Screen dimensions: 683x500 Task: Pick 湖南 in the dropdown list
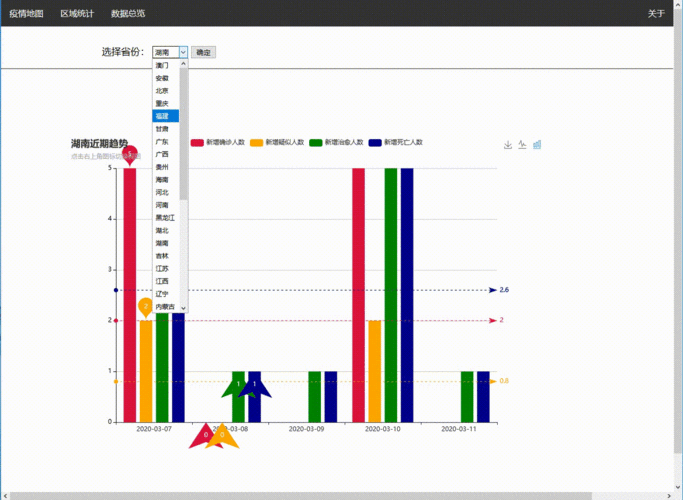[x=166, y=243]
